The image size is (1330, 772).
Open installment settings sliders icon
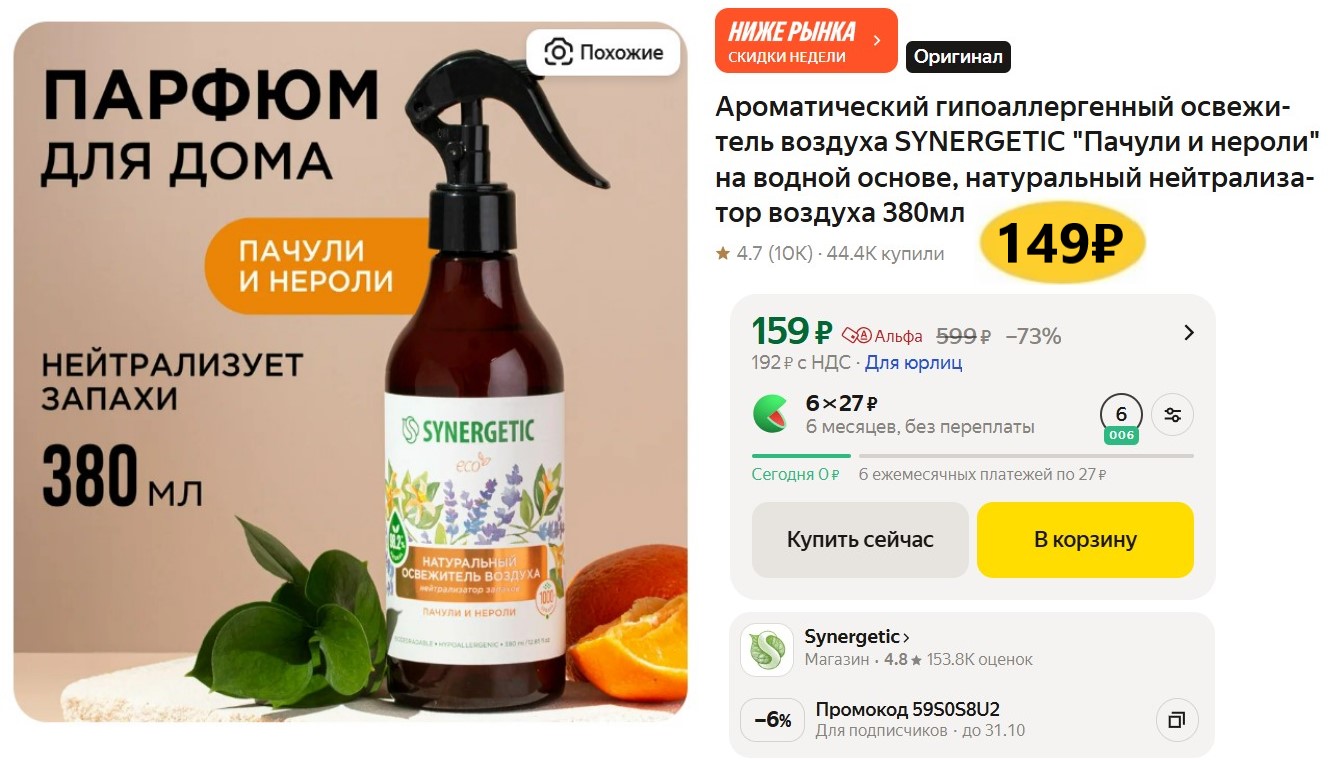(1173, 415)
